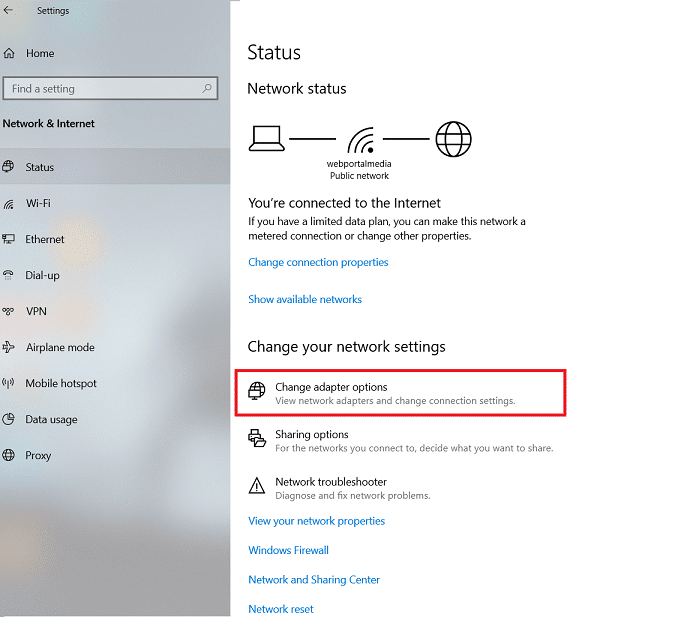
Task: Click the Sharing options printer icon
Action: click(256, 438)
